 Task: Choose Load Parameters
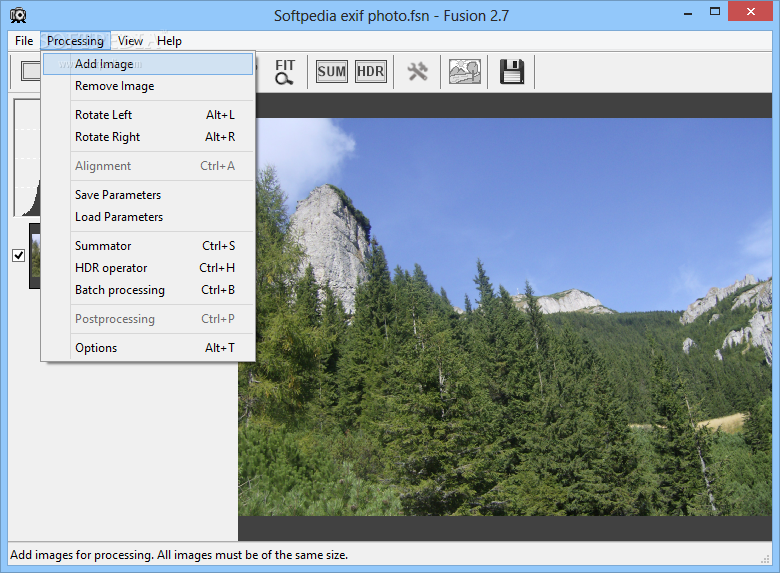148,217
